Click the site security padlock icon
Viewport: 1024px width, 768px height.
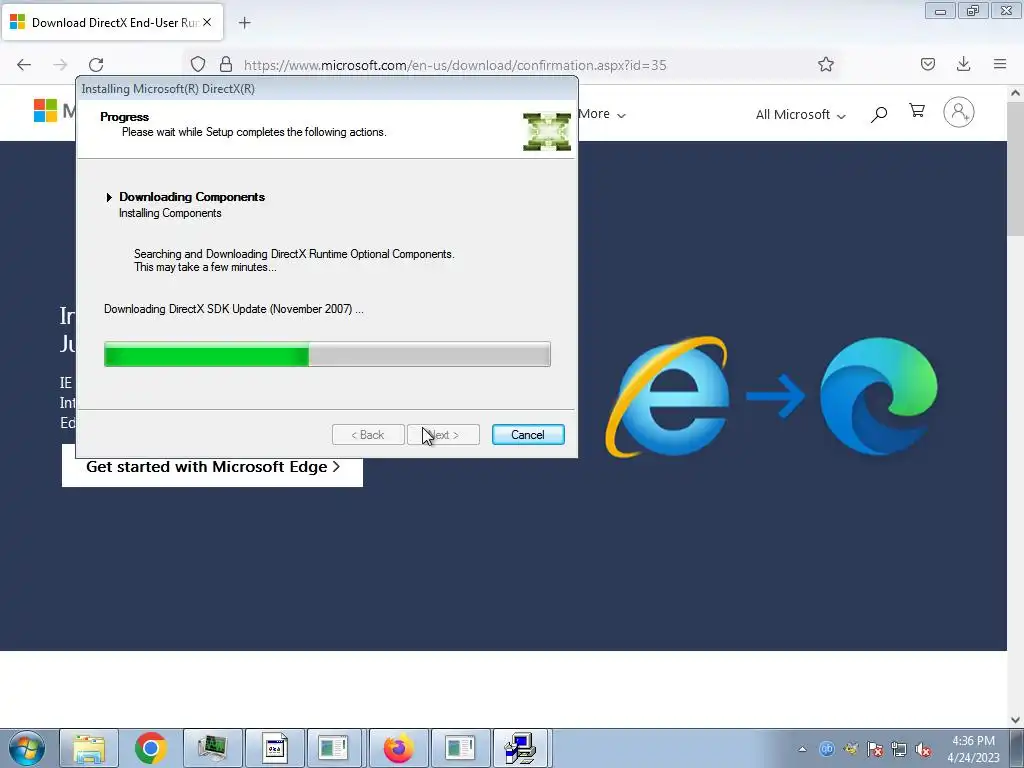[226, 64]
